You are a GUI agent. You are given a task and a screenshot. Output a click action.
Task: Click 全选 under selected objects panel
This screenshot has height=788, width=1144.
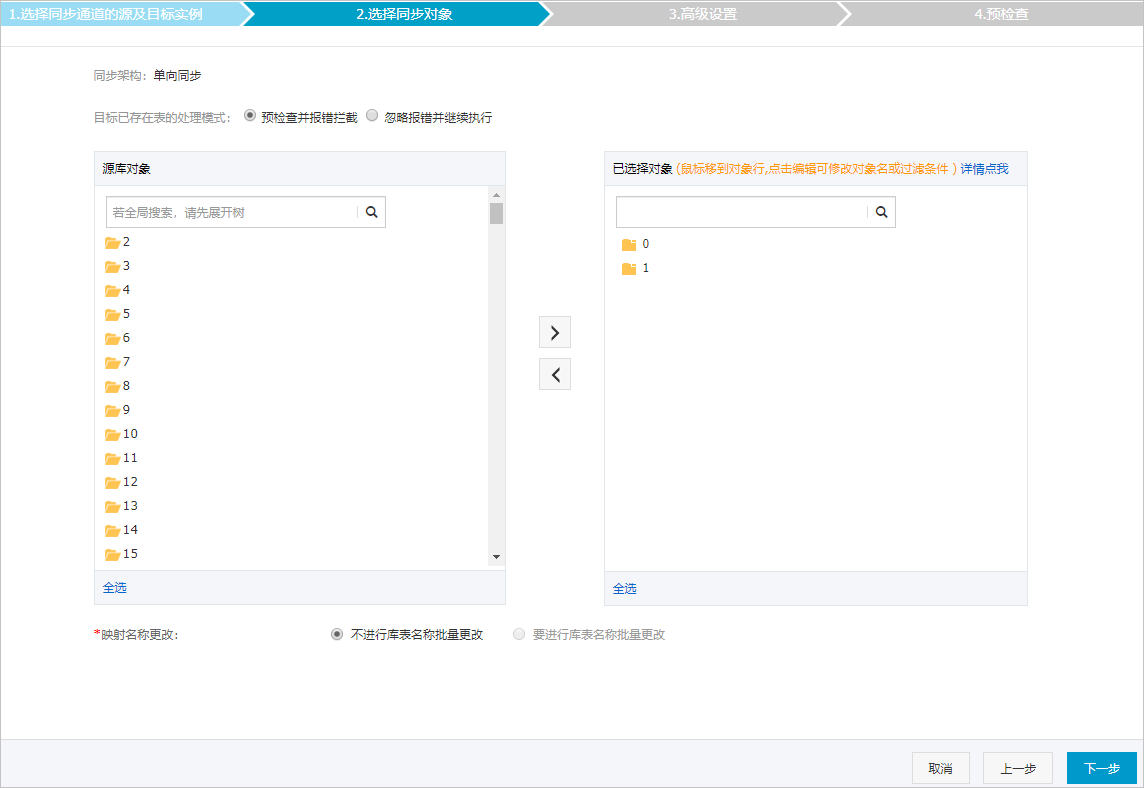click(x=625, y=588)
